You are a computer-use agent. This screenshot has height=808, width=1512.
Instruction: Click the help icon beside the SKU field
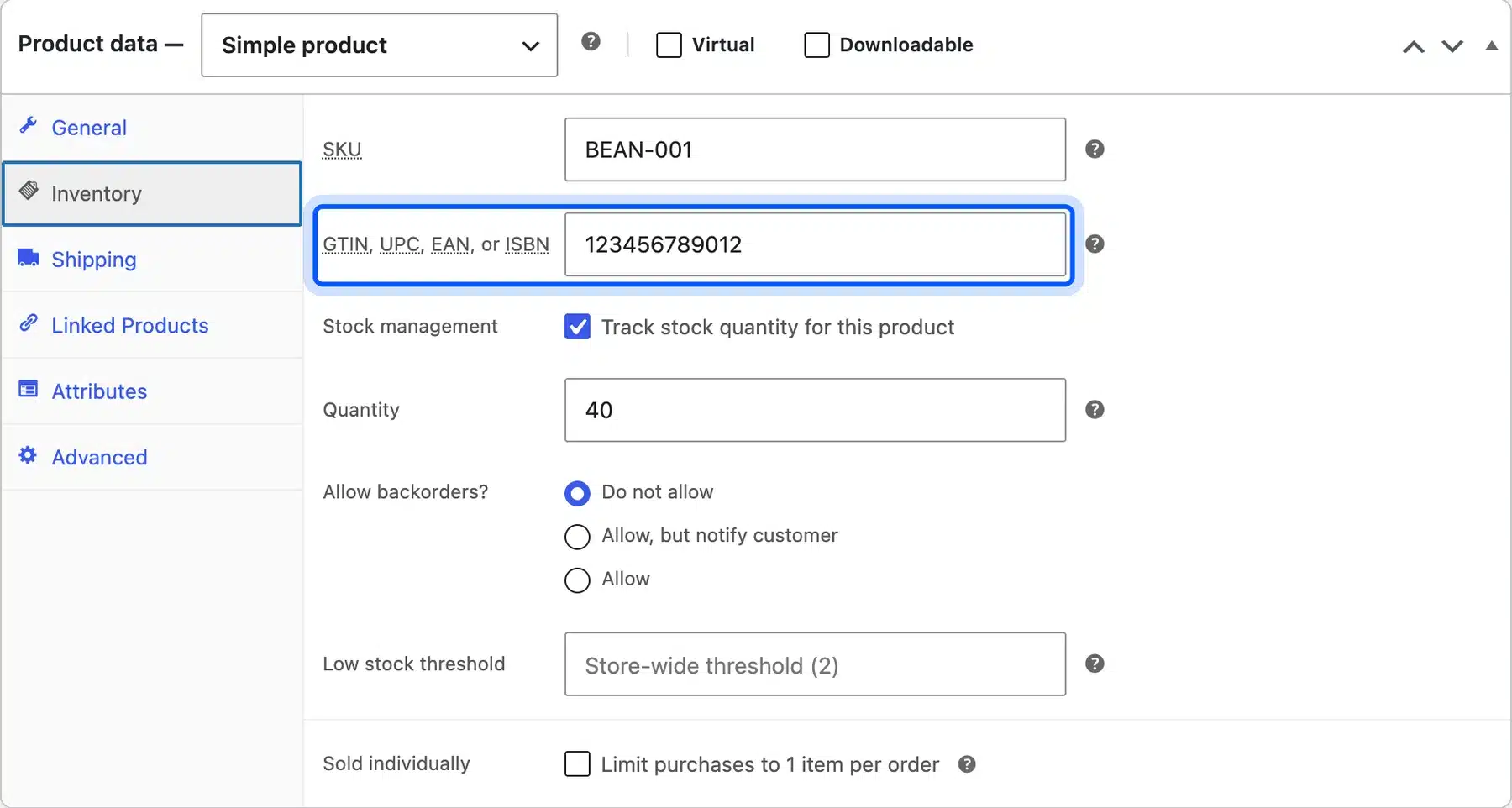(1095, 150)
